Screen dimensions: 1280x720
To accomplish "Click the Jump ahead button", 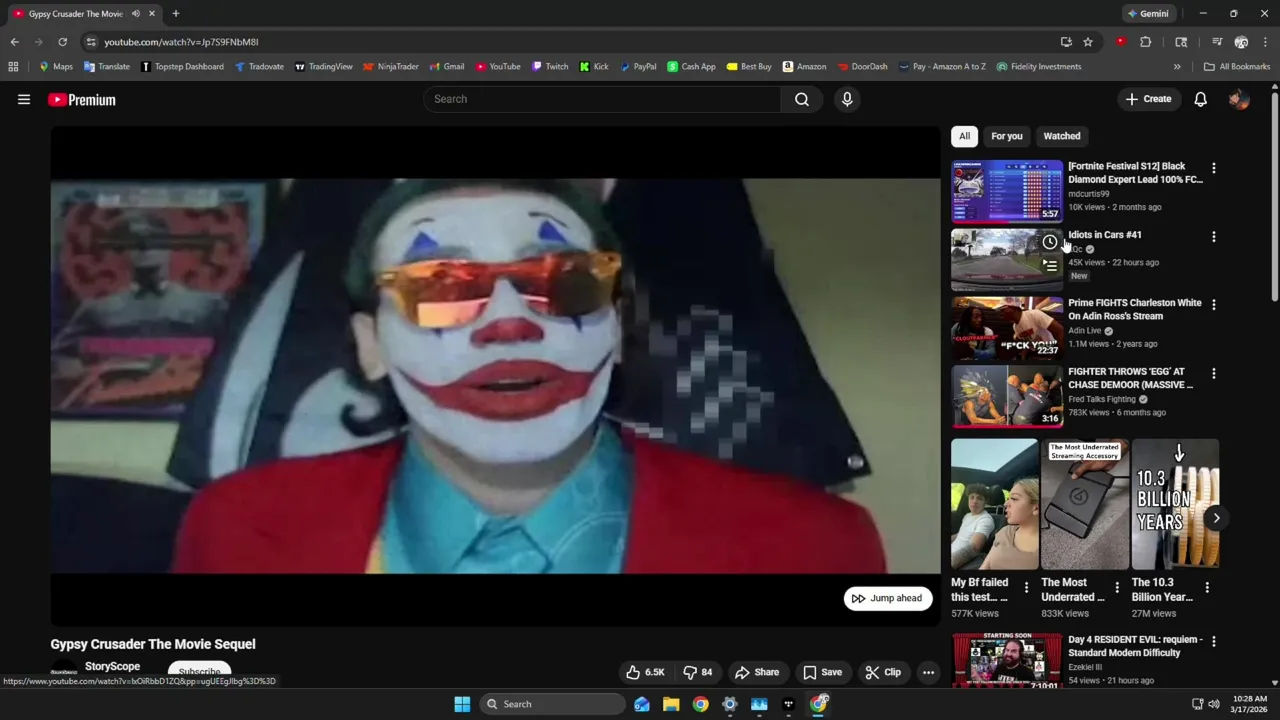I will point(887,598).
